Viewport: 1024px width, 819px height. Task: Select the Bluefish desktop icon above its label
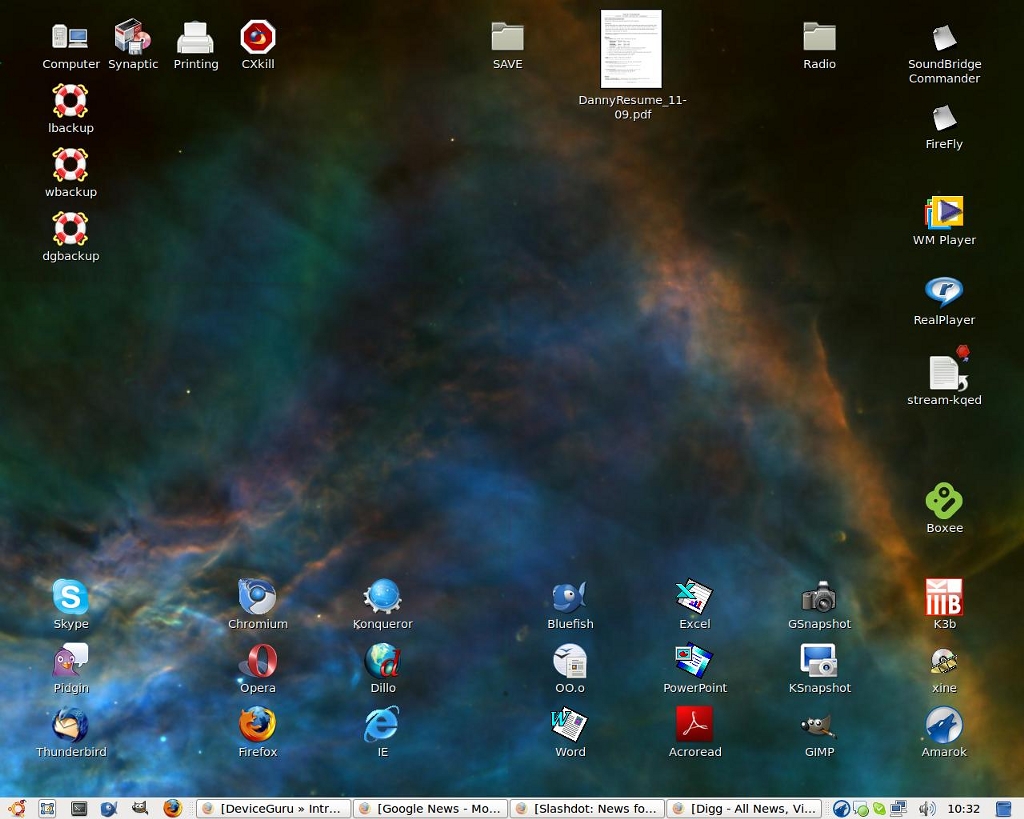click(570, 596)
